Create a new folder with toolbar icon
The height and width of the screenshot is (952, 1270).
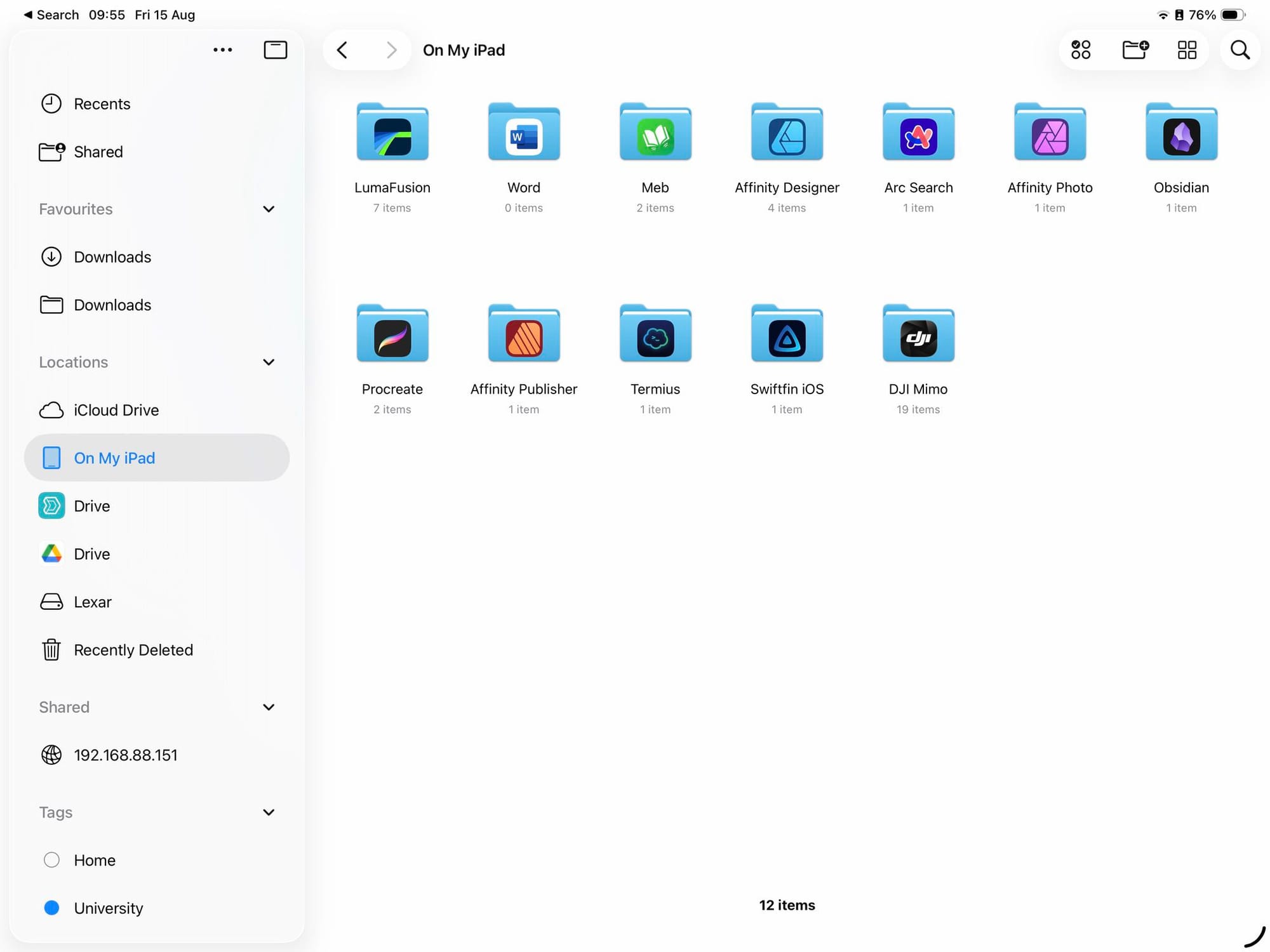pyautogui.click(x=1135, y=50)
